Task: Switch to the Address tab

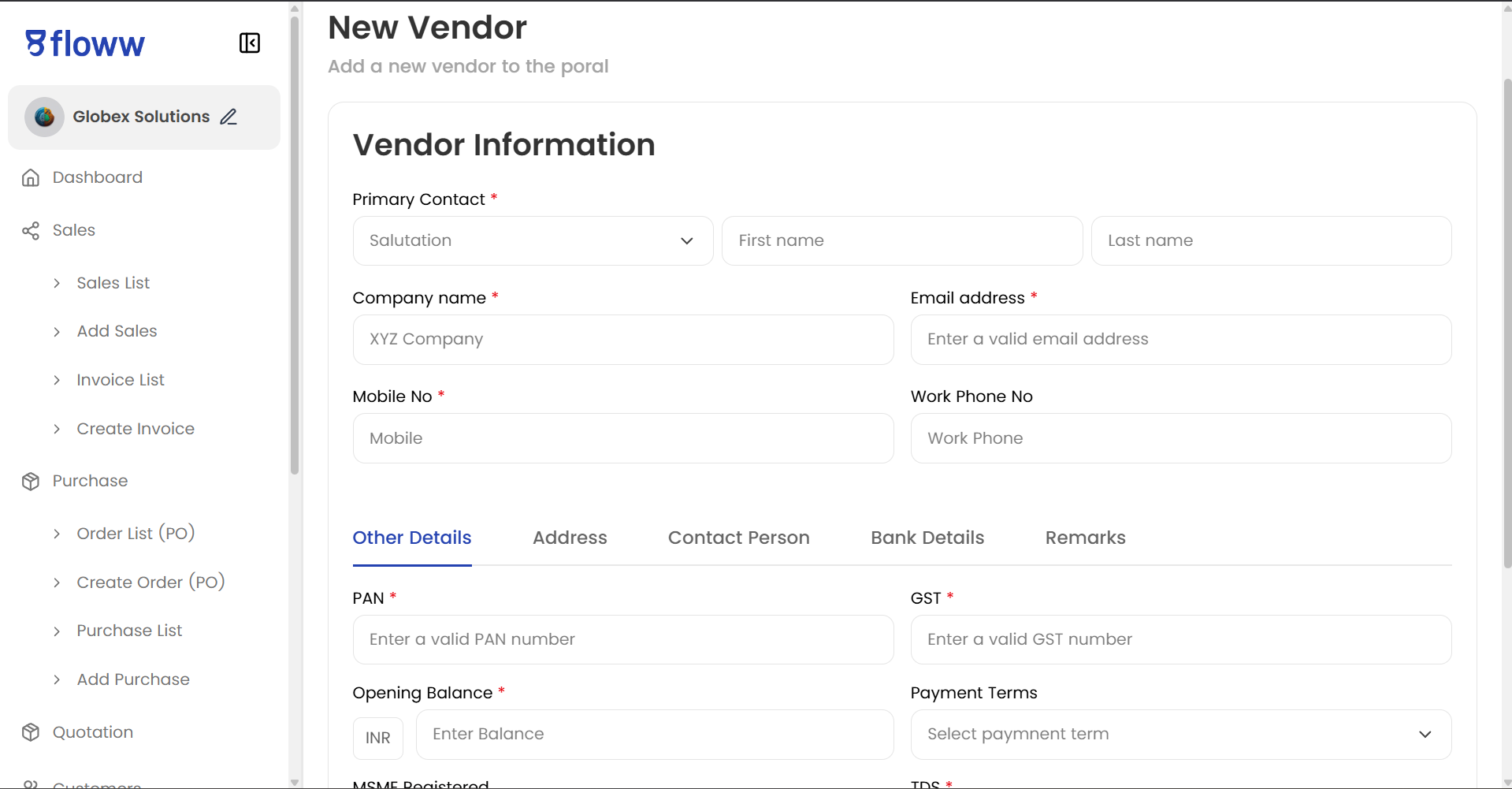Action: pyautogui.click(x=570, y=538)
